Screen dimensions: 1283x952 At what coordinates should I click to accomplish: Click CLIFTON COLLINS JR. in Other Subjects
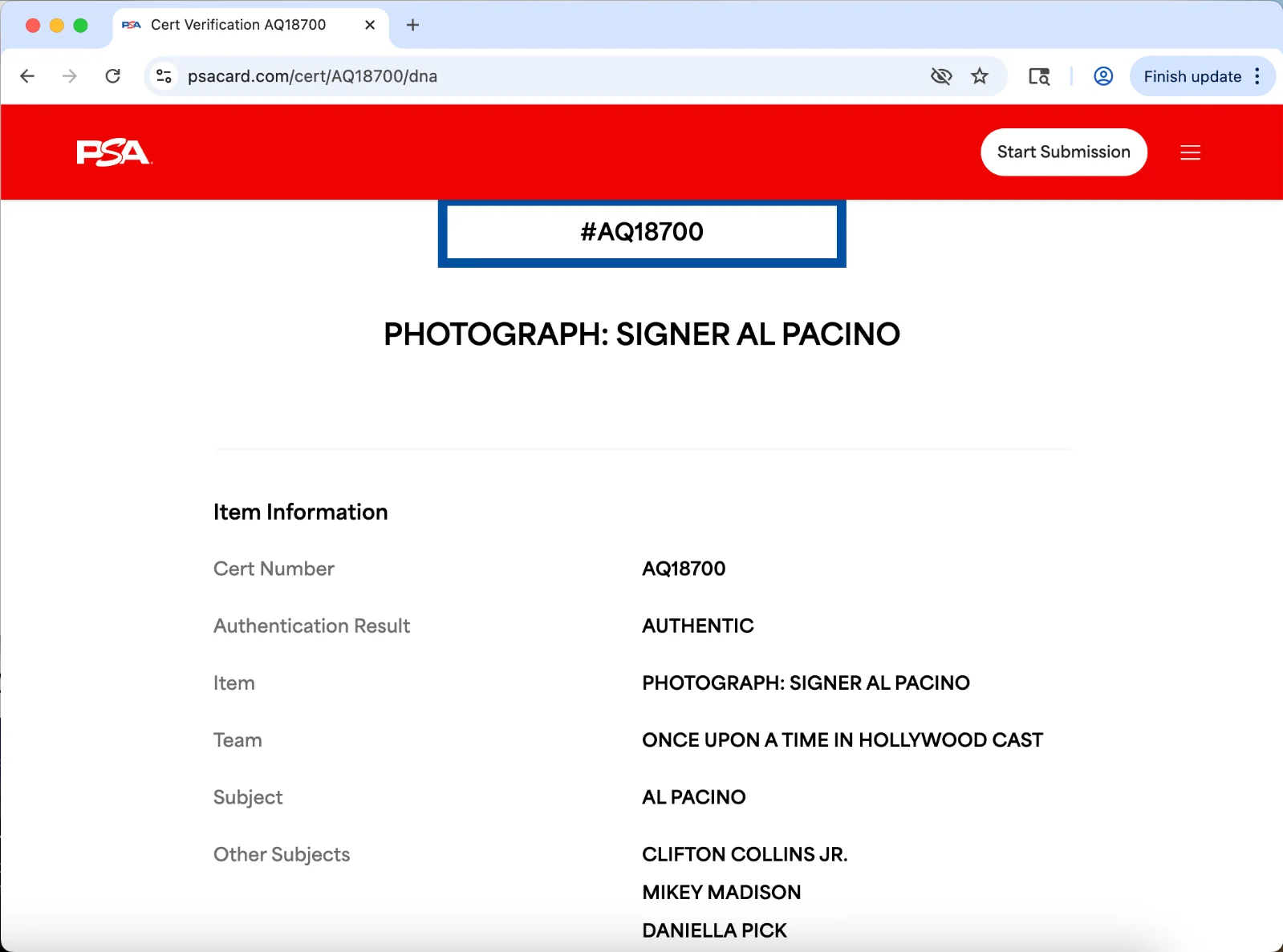tap(745, 854)
